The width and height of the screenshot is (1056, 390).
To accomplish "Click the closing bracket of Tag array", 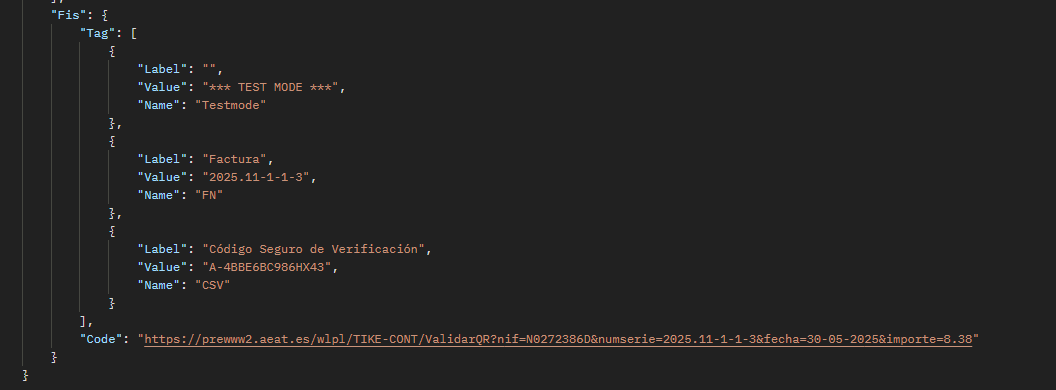I will tap(83, 321).
